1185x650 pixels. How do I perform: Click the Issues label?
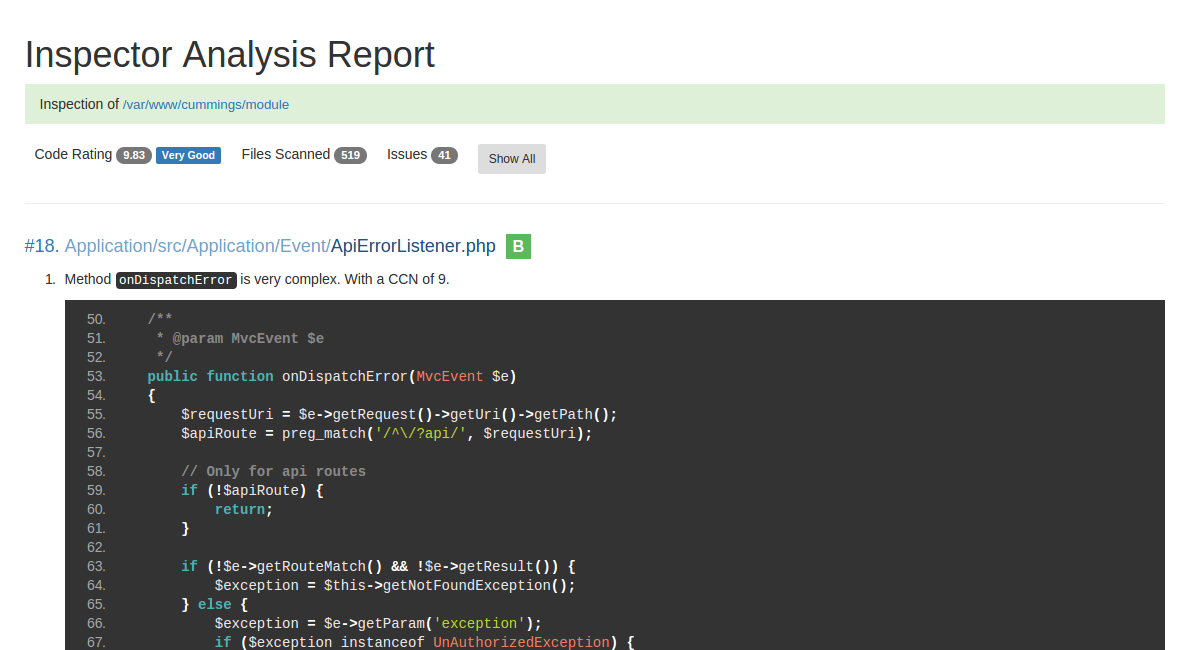click(407, 154)
